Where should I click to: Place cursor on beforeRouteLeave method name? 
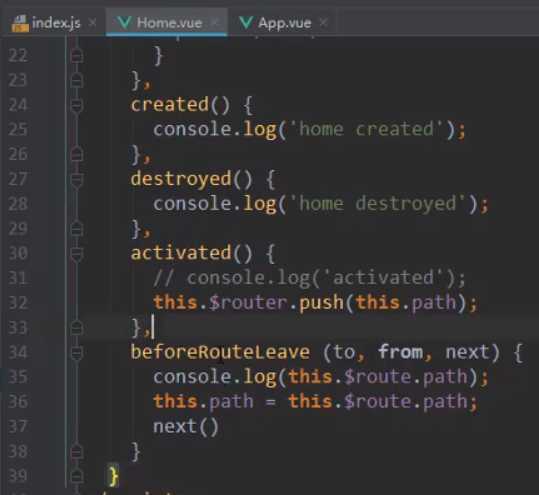point(220,352)
